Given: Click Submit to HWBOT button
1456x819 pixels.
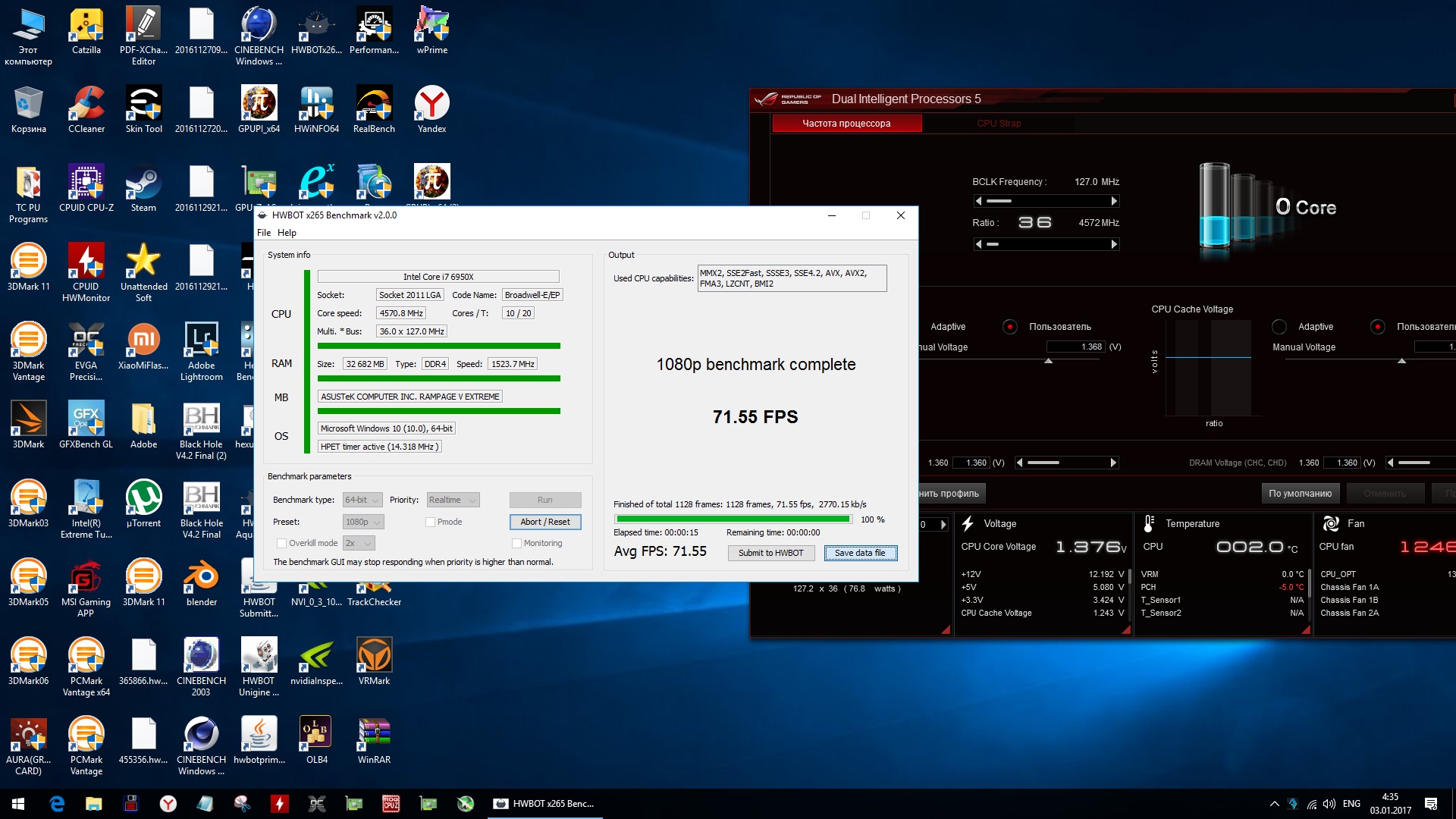Looking at the screenshot, I should coord(771,553).
